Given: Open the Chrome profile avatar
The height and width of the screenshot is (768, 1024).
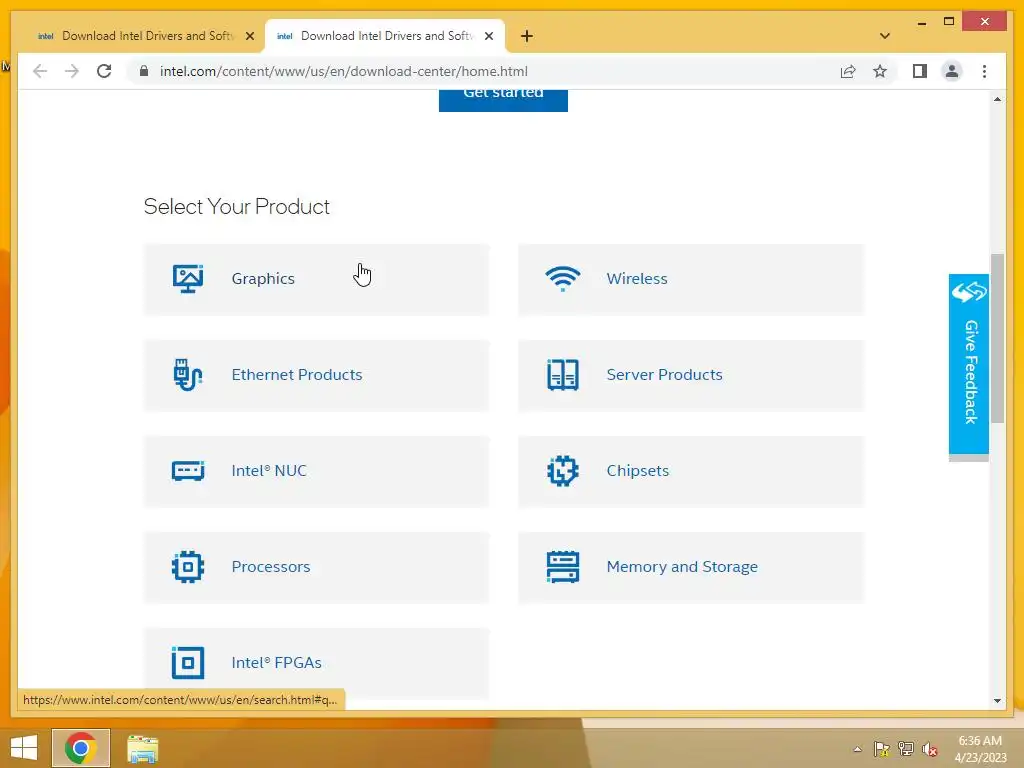Looking at the screenshot, I should tap(952, 71).
